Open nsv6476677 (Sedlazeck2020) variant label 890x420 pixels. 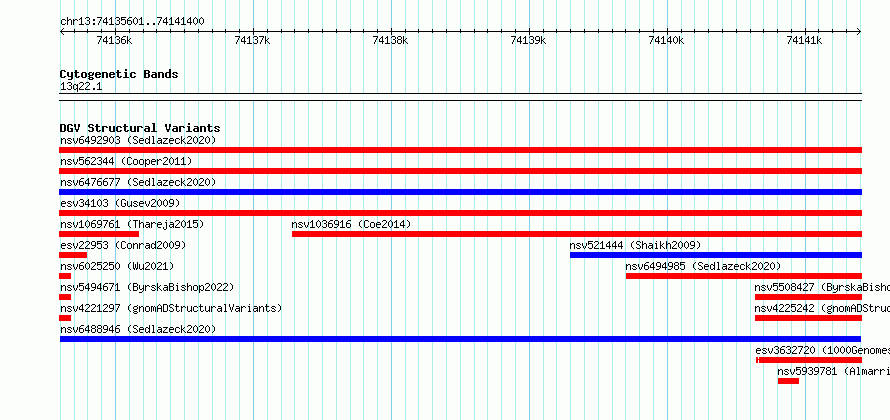(138, 182)
